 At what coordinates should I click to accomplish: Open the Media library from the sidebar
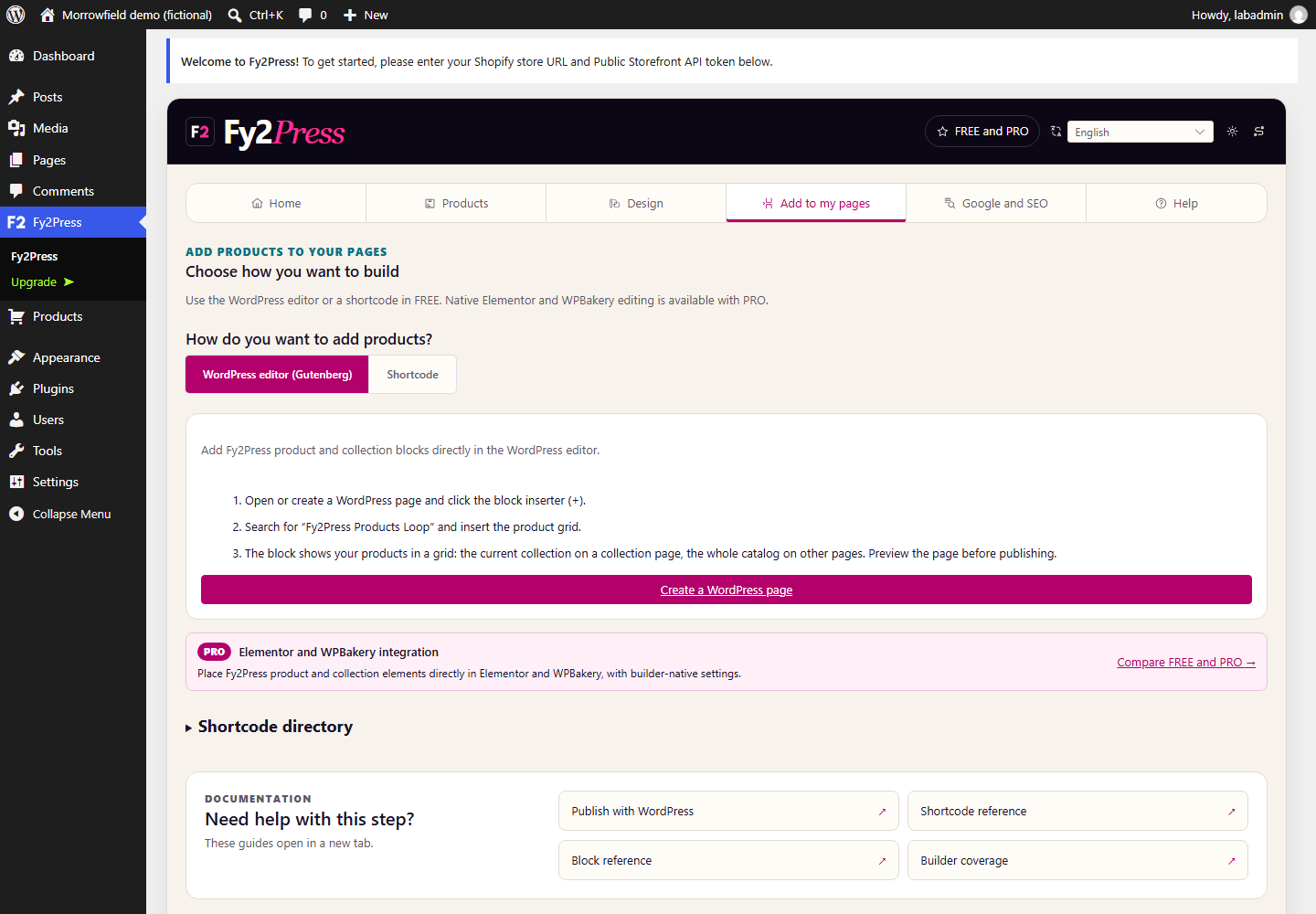73,128
